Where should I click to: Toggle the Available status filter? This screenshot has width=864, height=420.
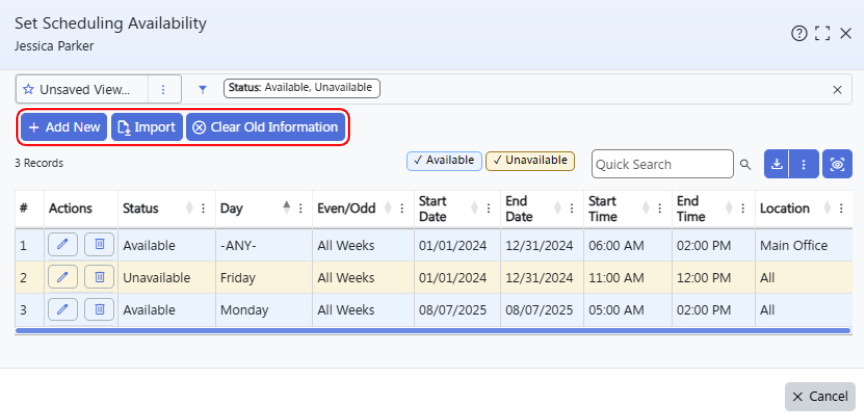(444, 160)
